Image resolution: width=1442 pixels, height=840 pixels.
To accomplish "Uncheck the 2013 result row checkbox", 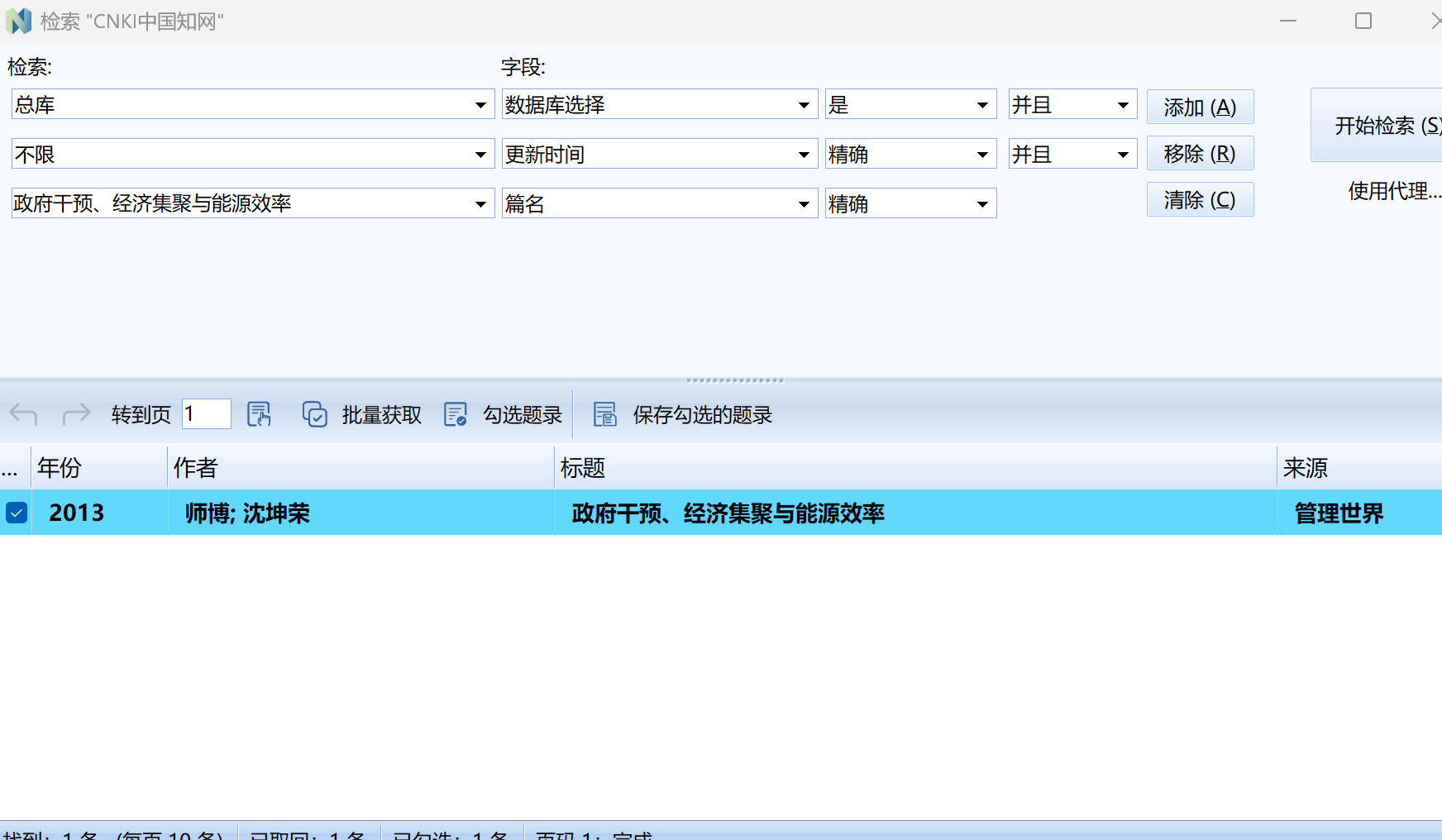I will click(x=16, y=513).
